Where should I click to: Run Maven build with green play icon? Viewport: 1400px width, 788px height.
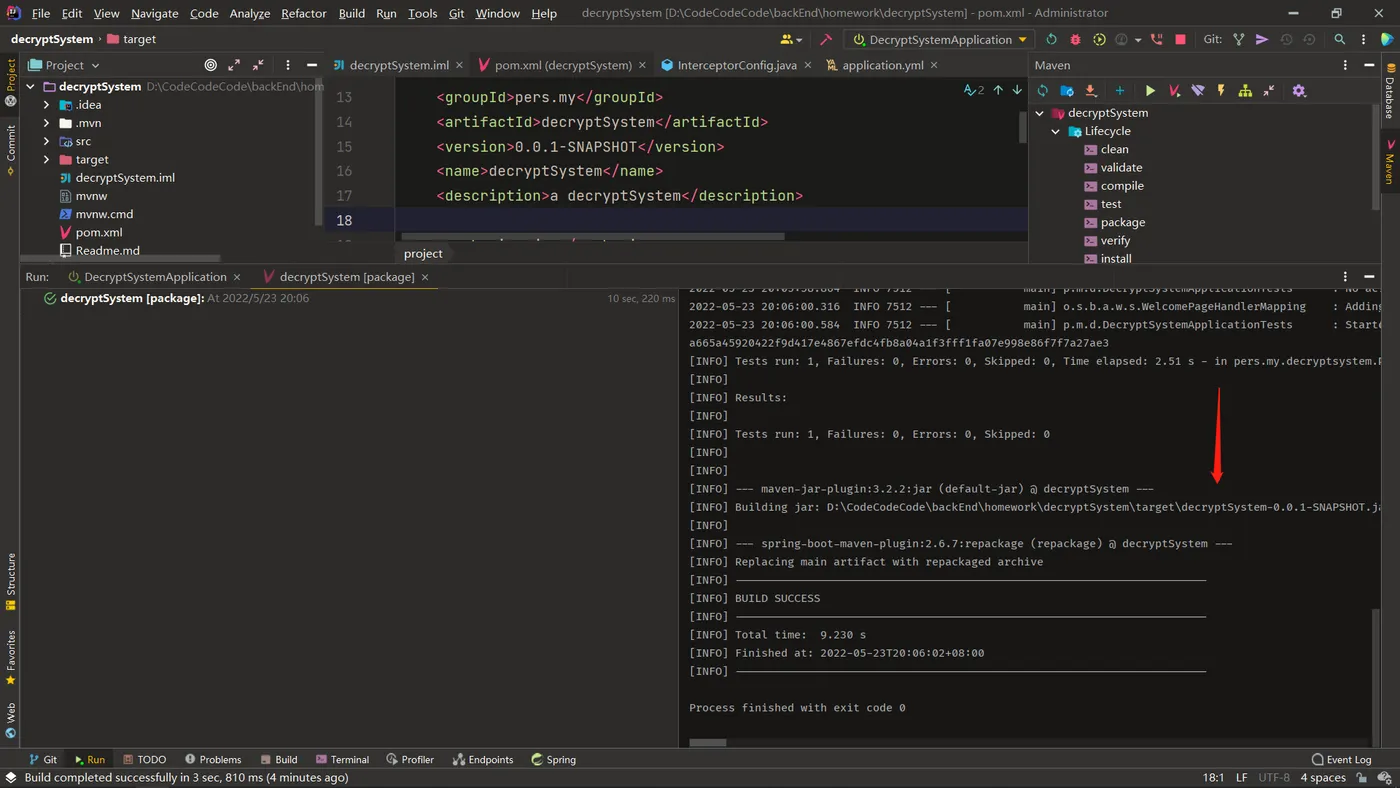pyautogui.click(x=1150, y=90)
